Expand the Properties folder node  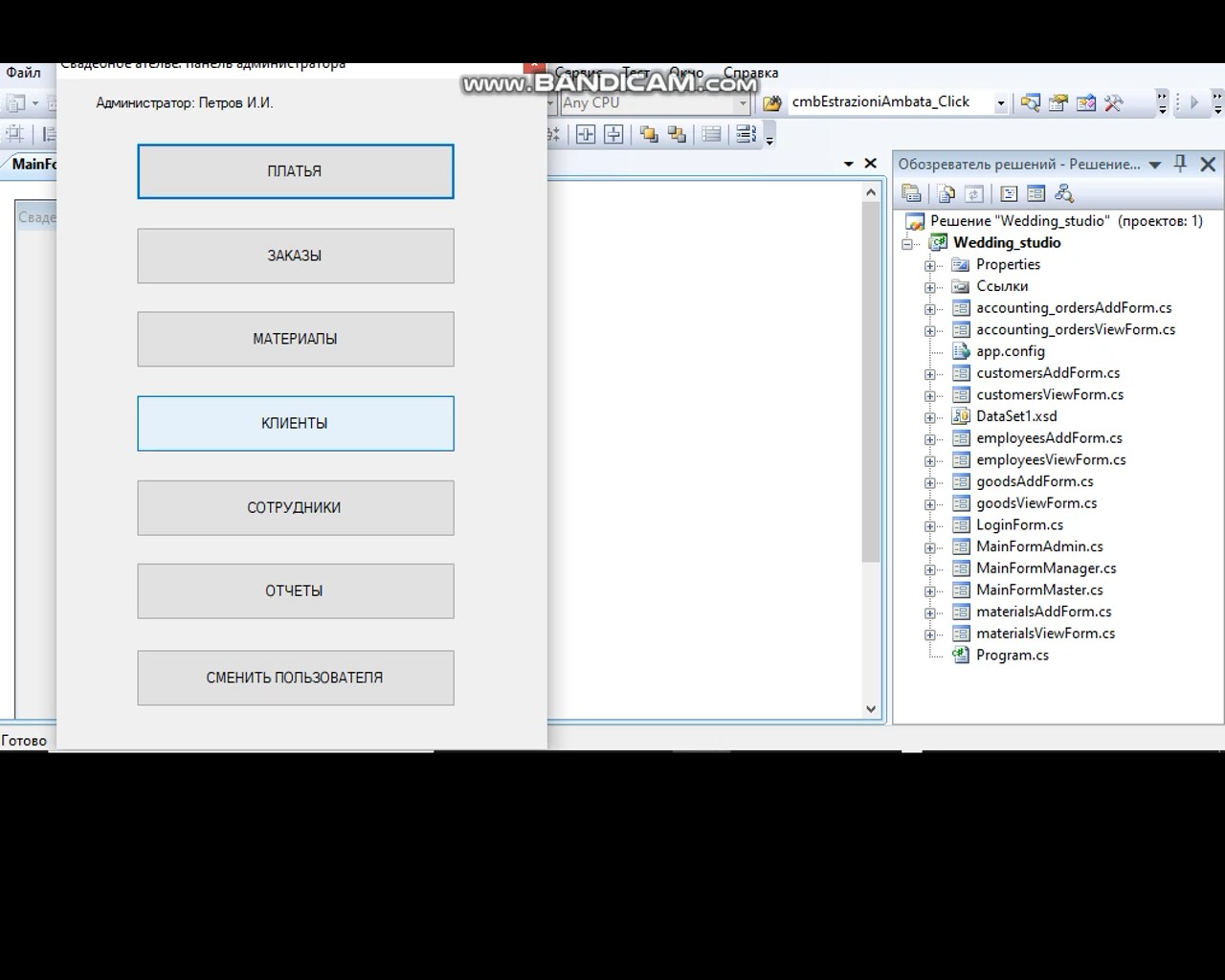coord(929,265)
